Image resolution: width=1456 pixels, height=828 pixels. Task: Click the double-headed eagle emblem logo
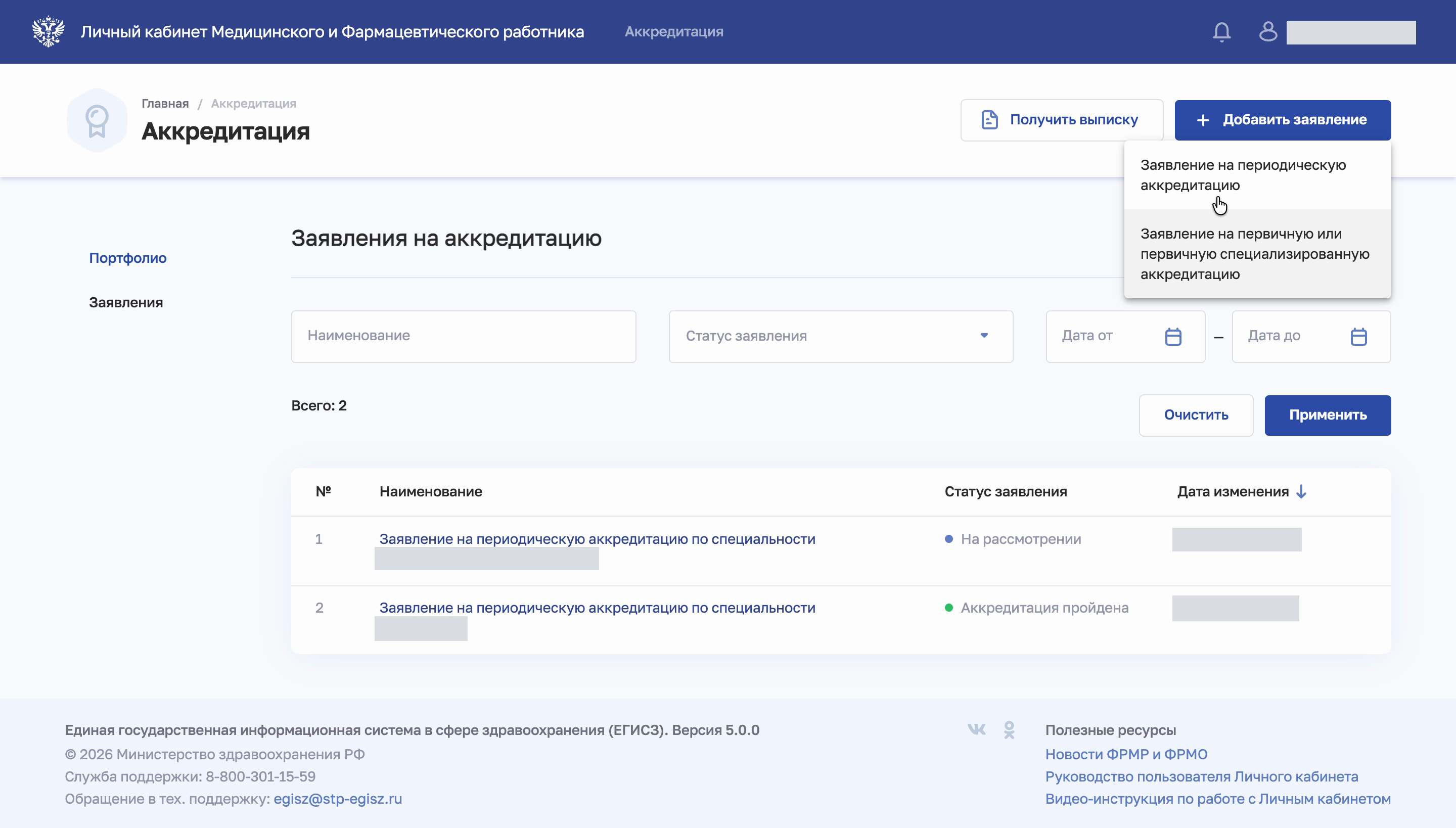[x=49, y=31]
